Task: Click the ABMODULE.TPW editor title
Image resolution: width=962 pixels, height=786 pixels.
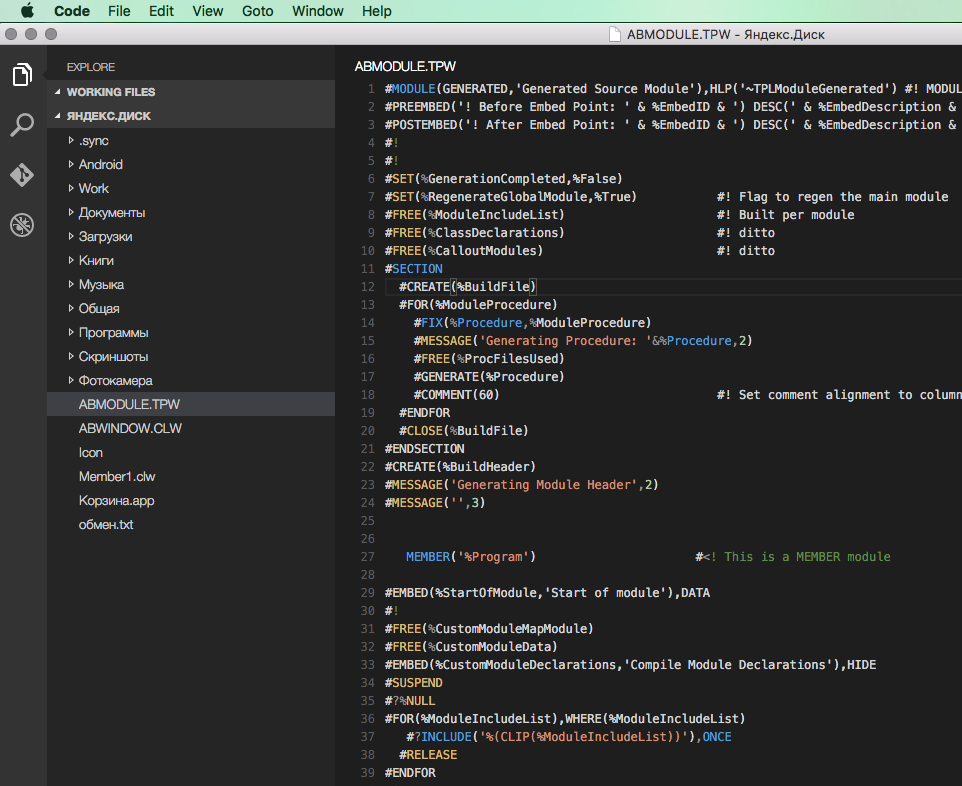Action: [405, 67]
